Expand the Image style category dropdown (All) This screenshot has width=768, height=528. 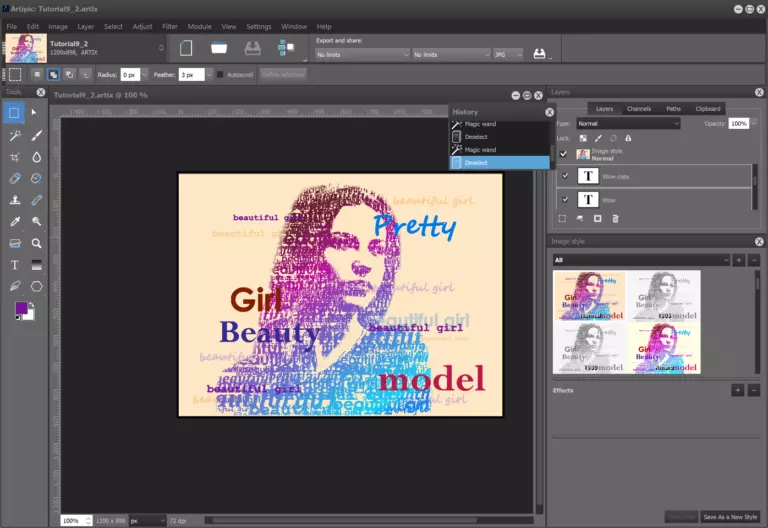coord(641,260)
